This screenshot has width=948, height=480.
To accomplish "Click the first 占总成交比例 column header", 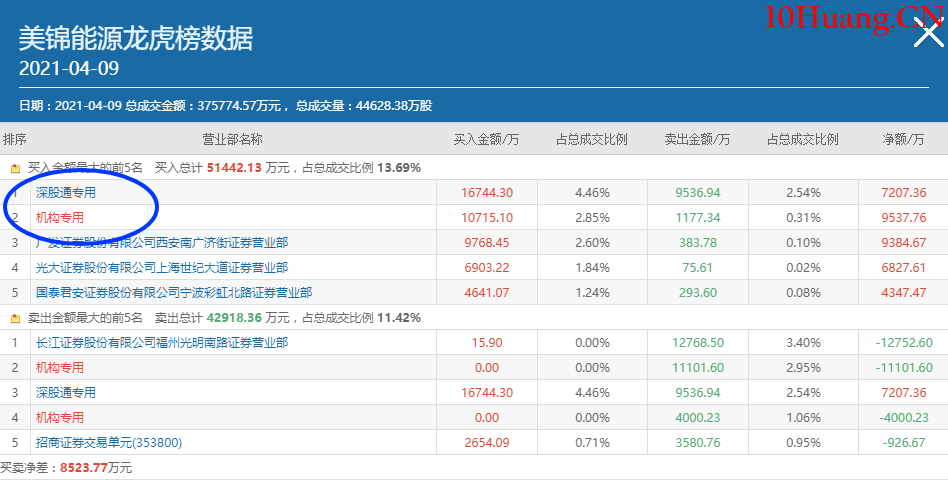I will point(592,140).
